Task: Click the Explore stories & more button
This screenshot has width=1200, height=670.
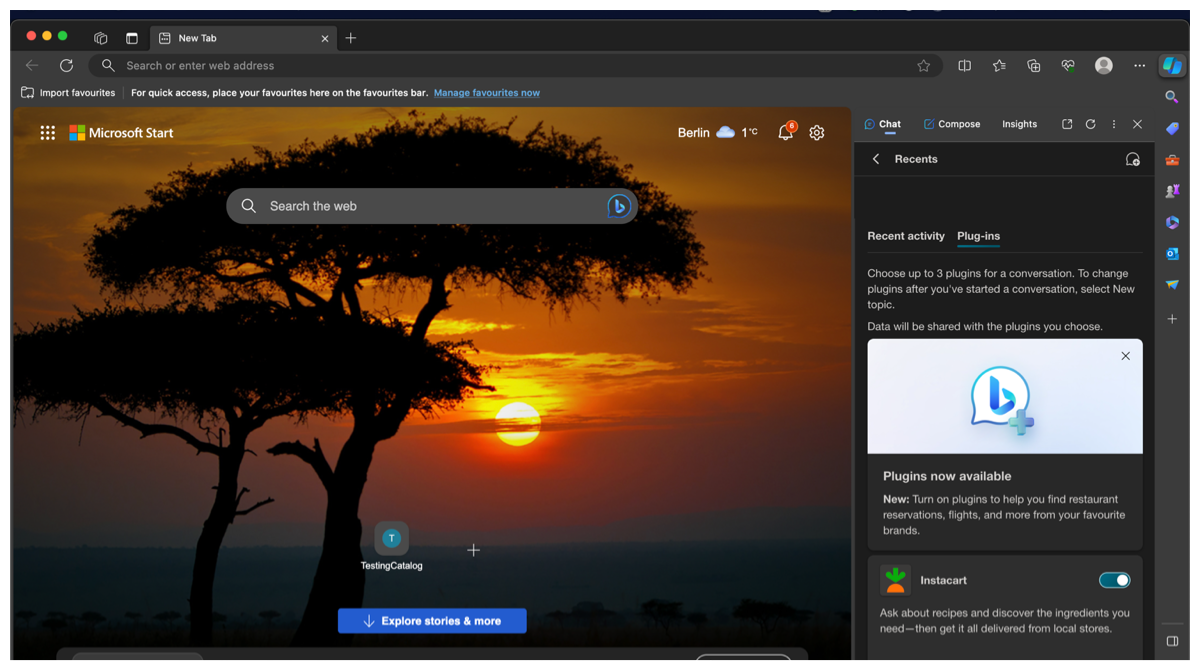Action: click(x=432, y=620)
